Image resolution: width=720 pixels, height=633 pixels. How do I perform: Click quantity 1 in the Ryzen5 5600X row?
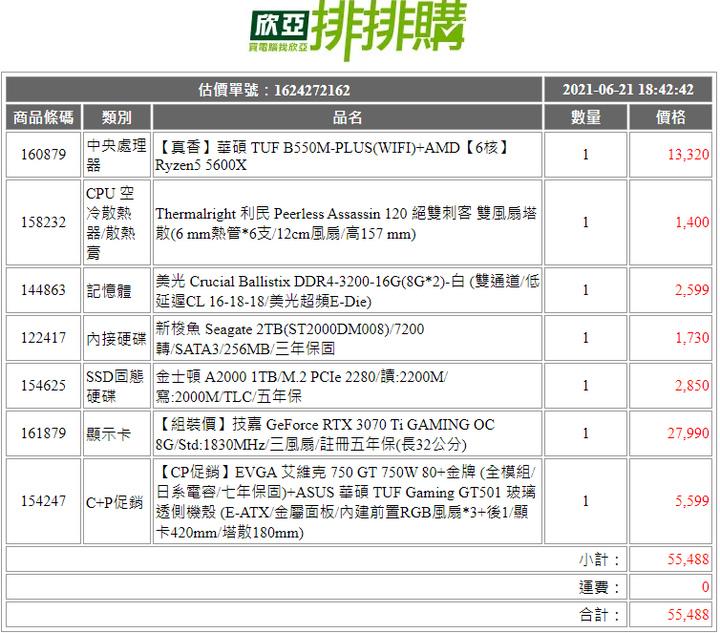[585, 155]
